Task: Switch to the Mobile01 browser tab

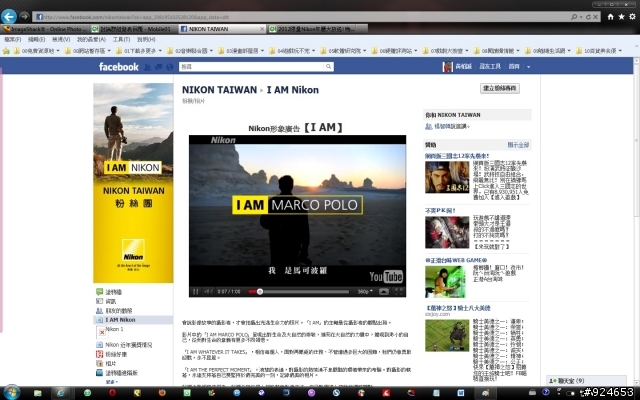Action: (134, 29)
